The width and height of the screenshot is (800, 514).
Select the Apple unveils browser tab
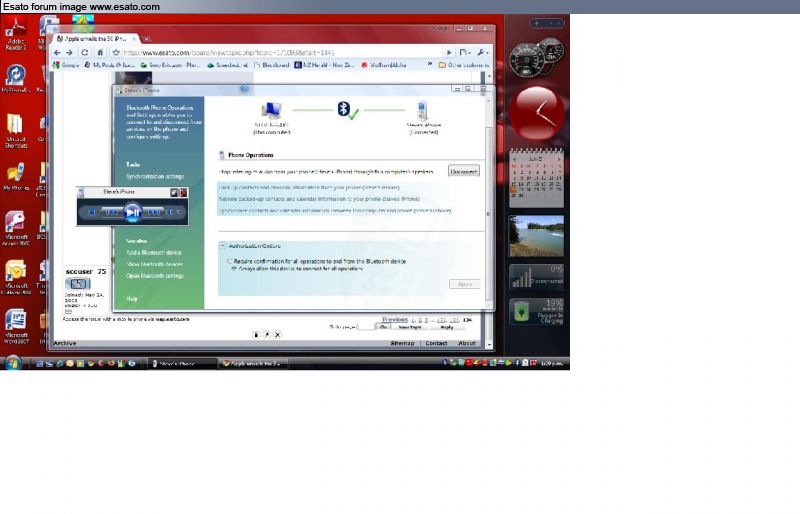(95, 39)
